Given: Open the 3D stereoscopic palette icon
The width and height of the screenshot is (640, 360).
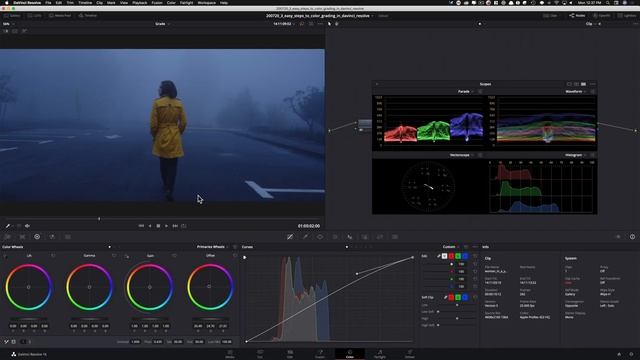Looking at the screenshot, I should [x=395, y=237].
